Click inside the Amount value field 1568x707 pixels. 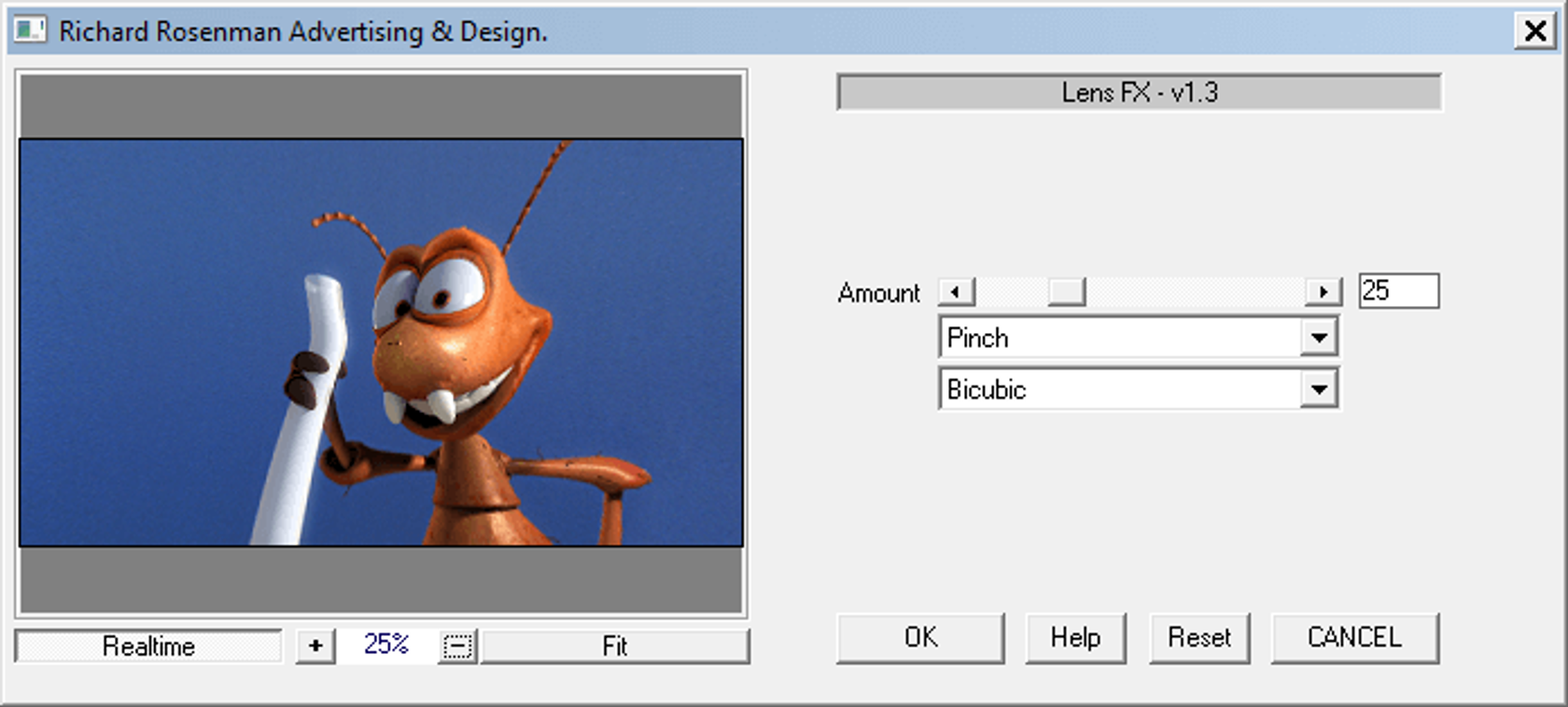[1398, 291]
